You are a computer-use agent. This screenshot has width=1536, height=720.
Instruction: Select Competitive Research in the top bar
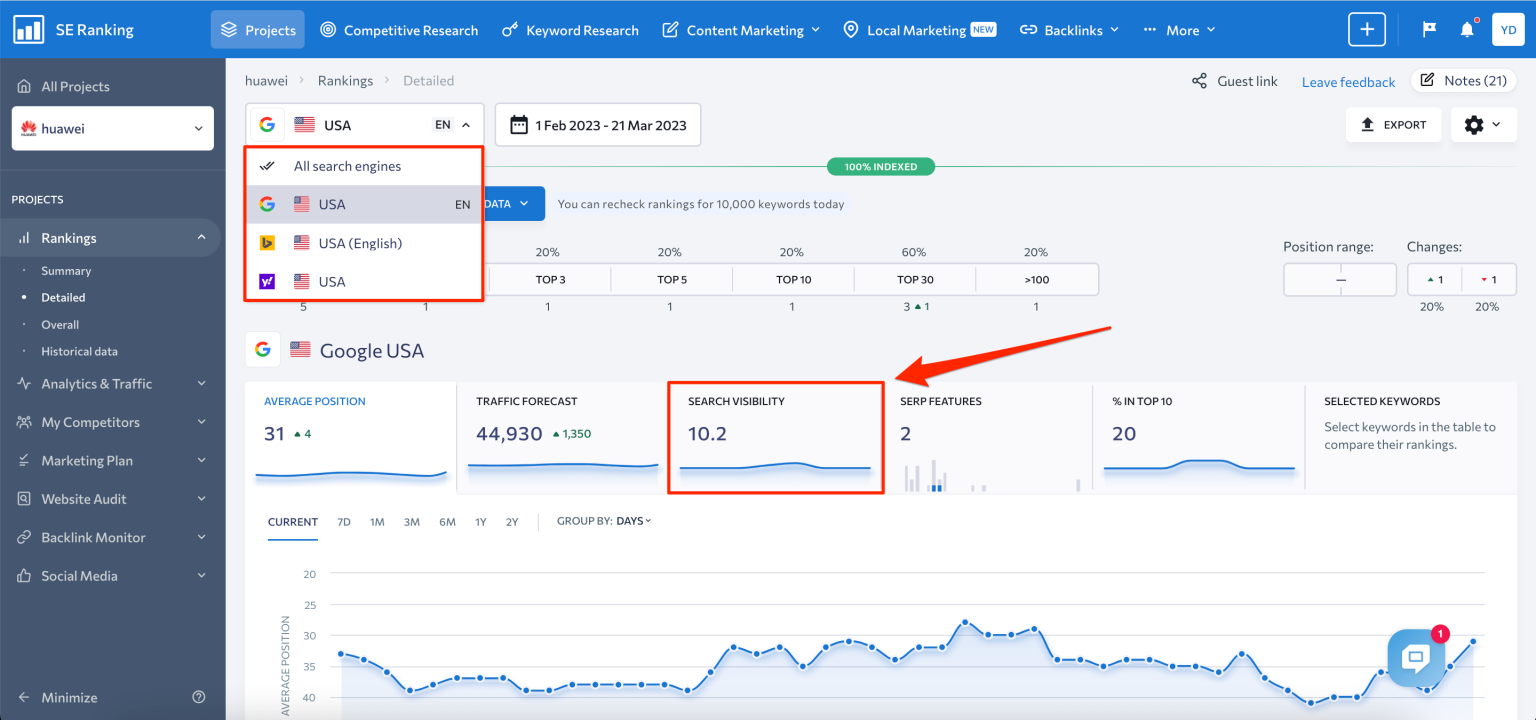click(399, 29)
